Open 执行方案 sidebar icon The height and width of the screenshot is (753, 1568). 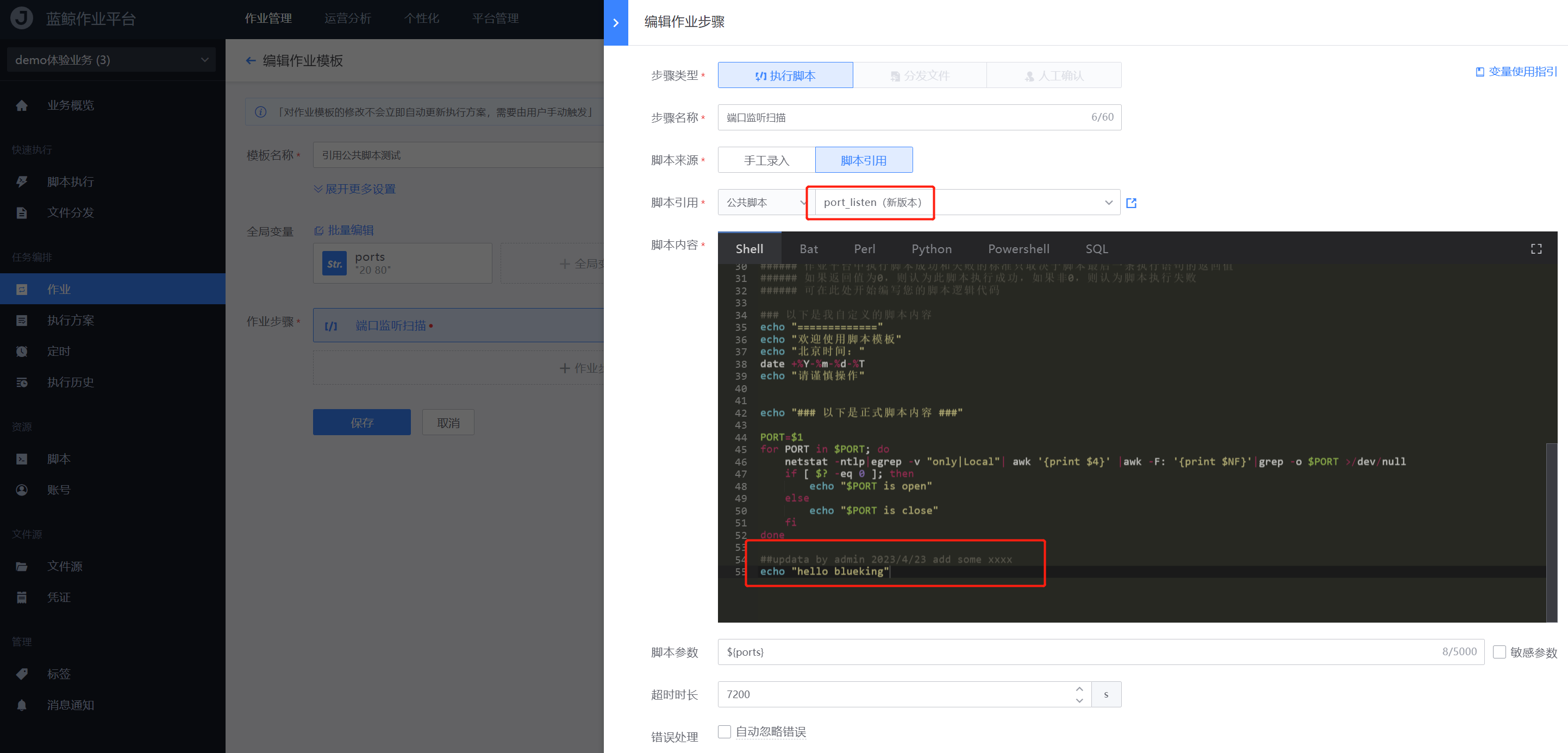point(22,321)
